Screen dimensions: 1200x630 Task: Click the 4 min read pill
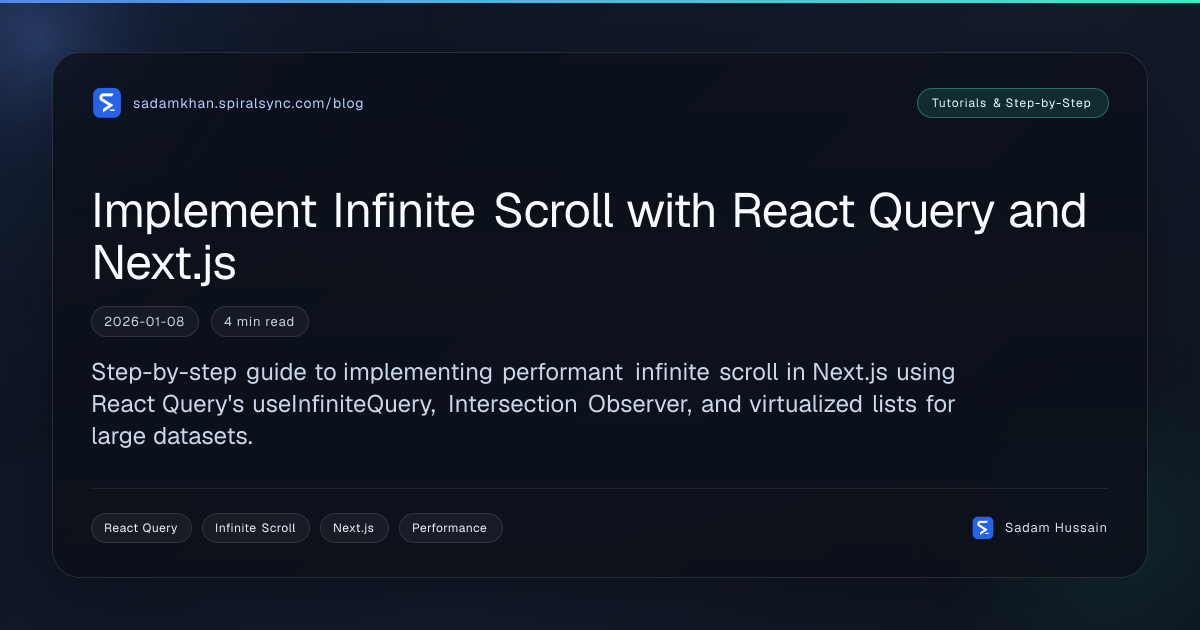pos(260,322)
